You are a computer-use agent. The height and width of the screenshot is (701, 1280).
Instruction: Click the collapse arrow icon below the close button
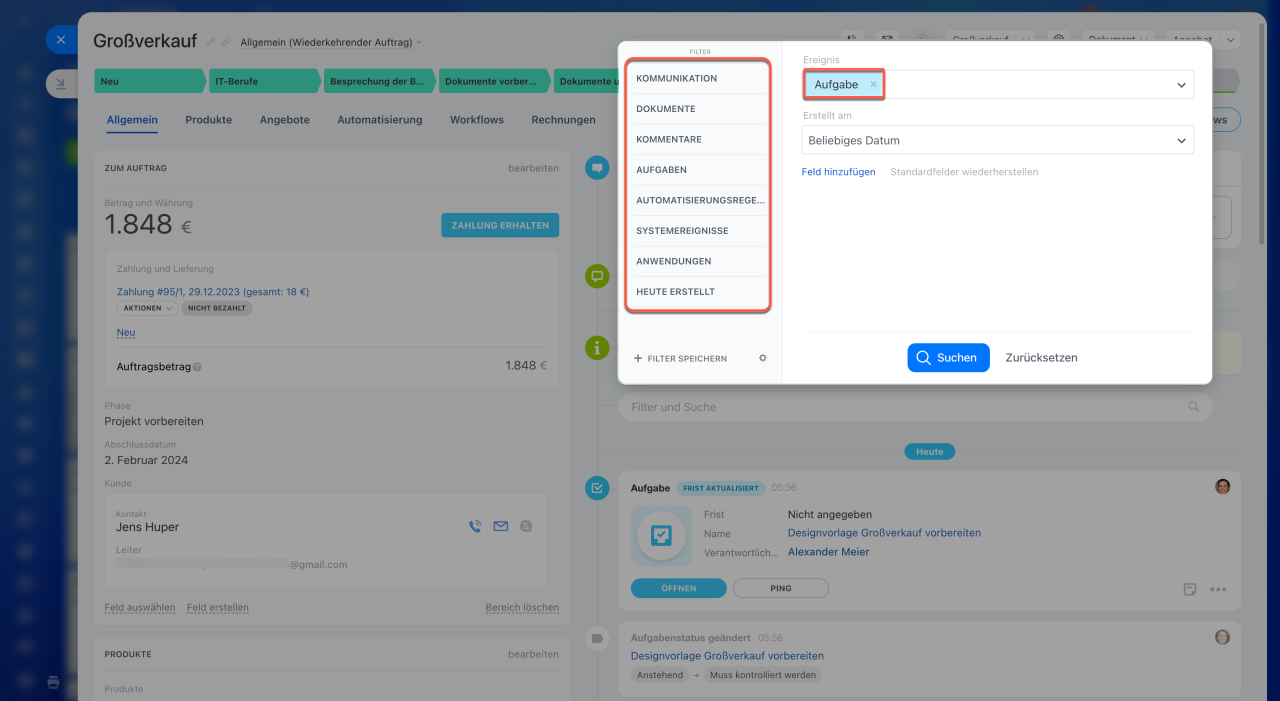click(61, 84)
